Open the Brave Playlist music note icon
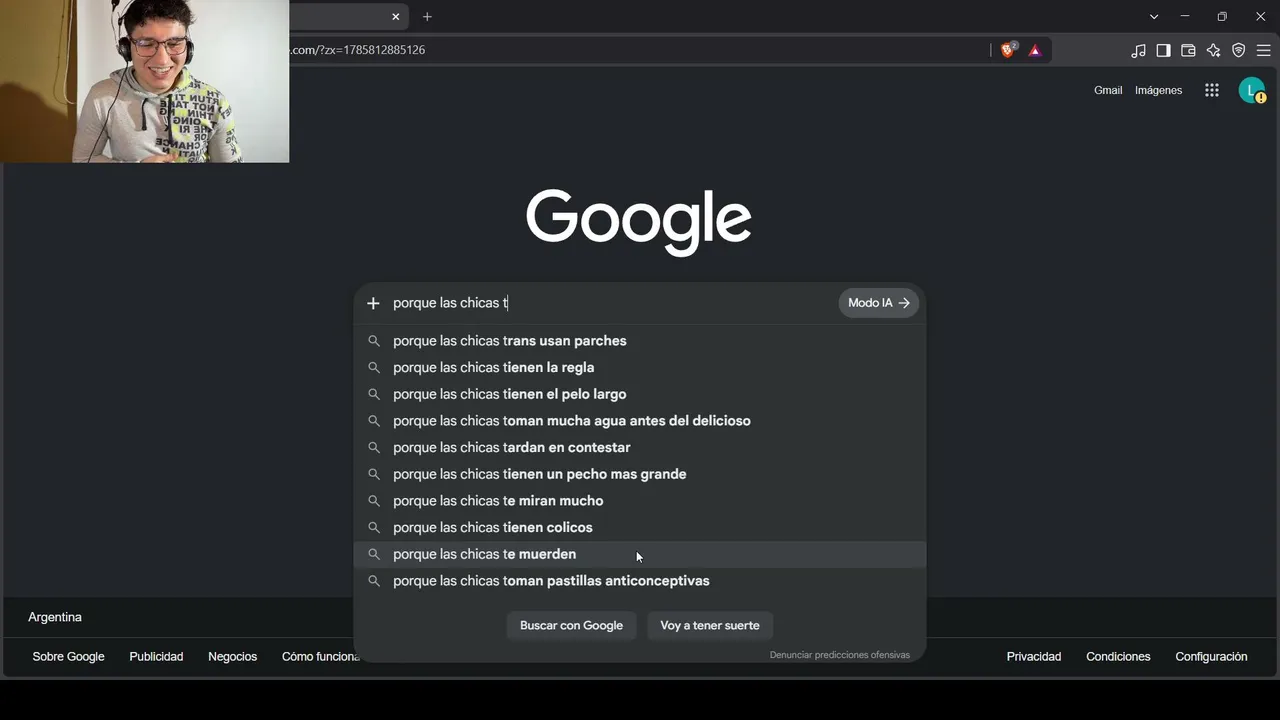 coord(1138,50)
